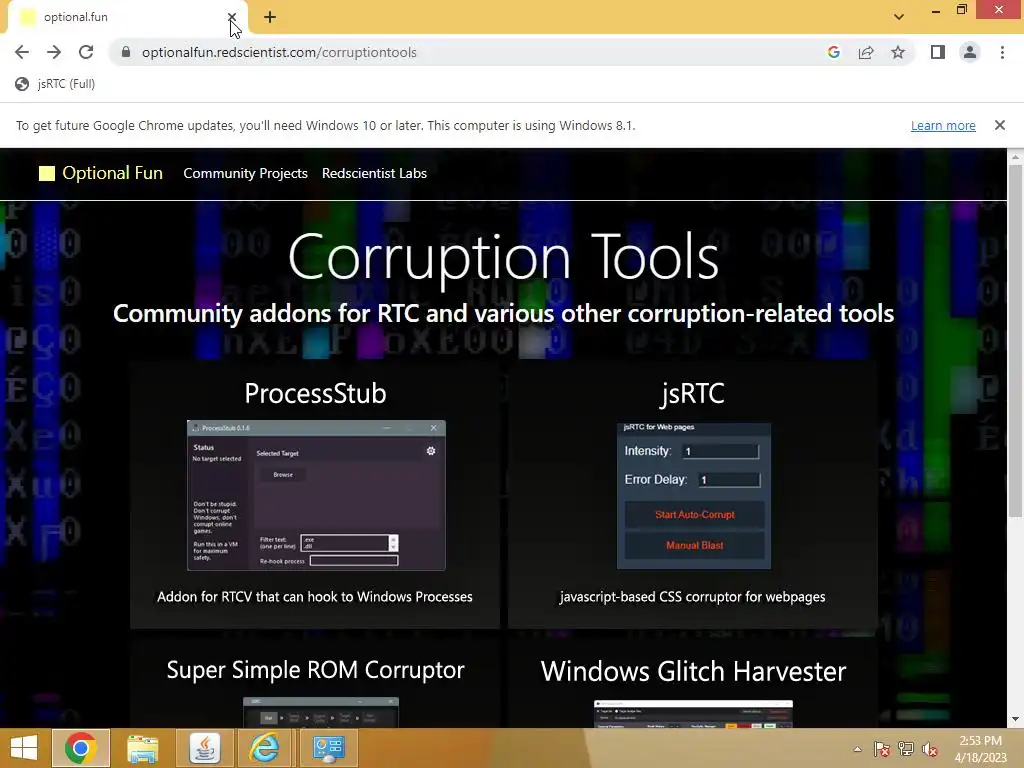Open the taskbar clock and date
The height and width of the screenshot is (768, 1024).
[x=981, y=749]
